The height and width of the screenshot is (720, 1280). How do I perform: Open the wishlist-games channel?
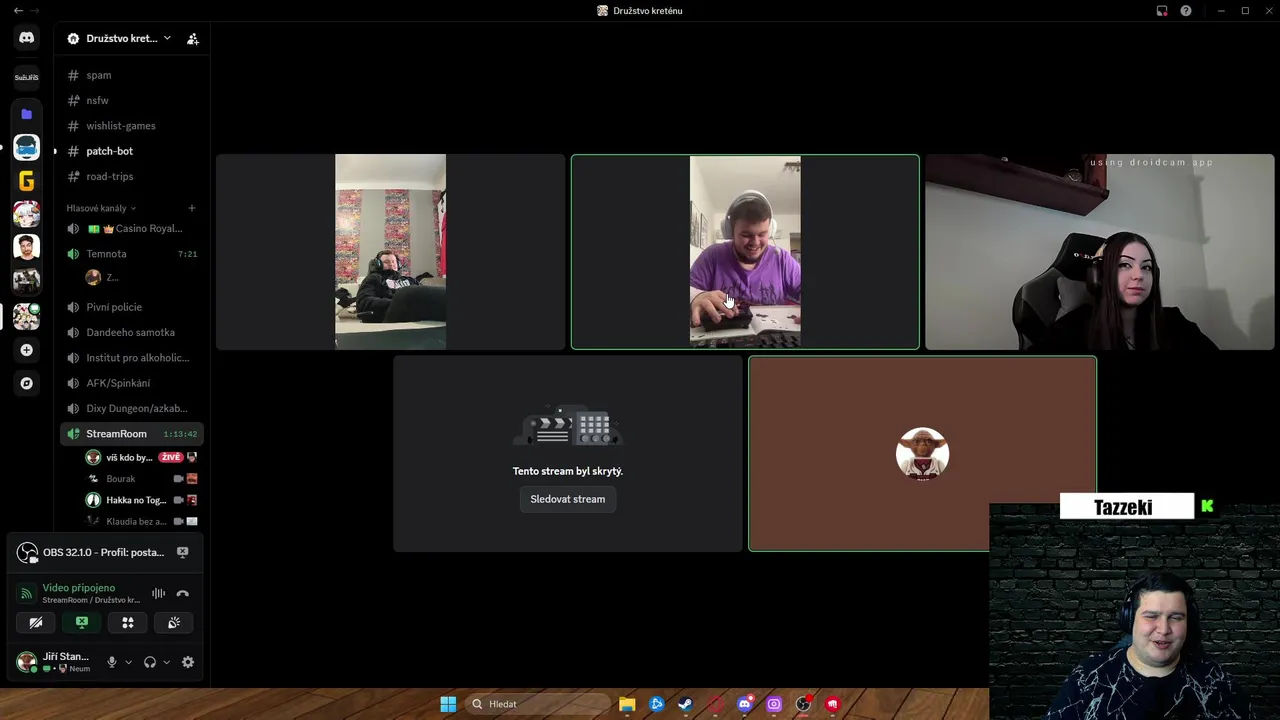132,126
